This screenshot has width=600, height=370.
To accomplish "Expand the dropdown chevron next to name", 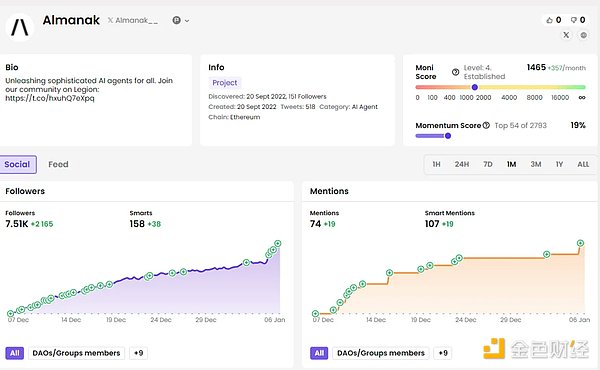I will 187,21.
